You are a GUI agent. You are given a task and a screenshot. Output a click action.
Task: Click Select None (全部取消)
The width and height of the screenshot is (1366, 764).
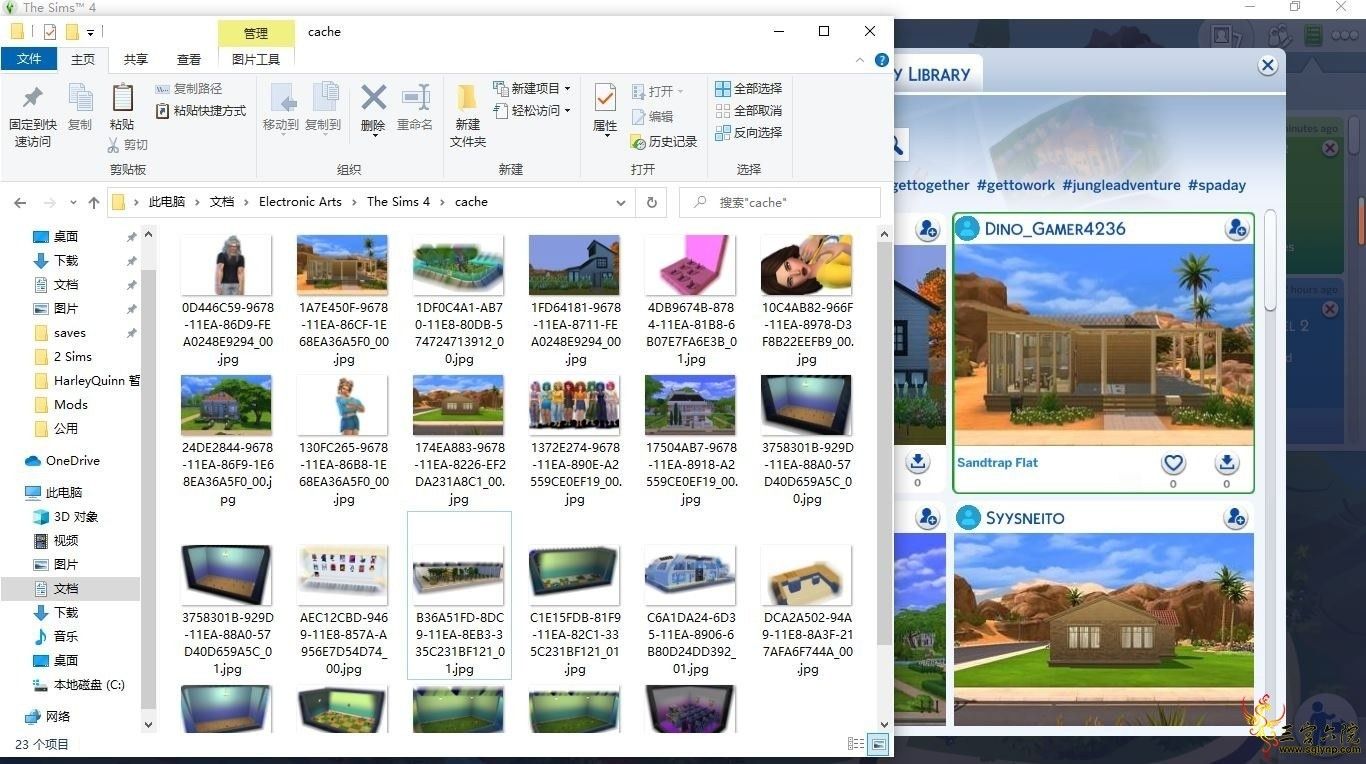pyautogui.click(x=749, y=111)
